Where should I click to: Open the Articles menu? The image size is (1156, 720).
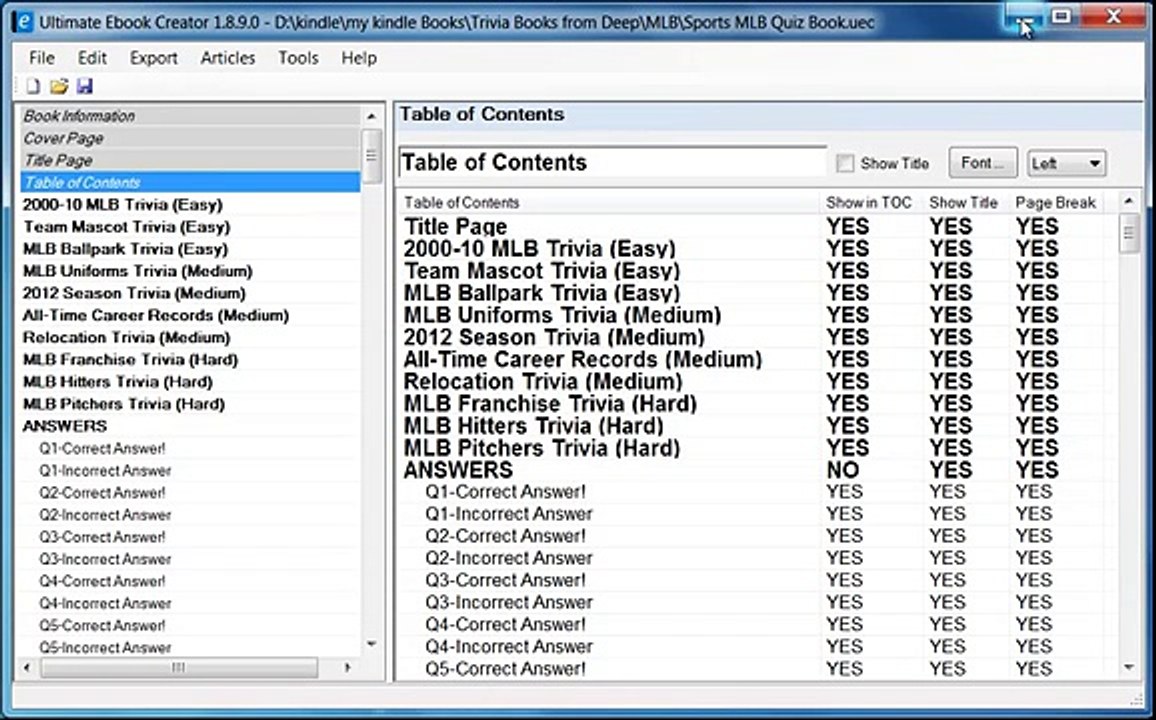[228, 57]
